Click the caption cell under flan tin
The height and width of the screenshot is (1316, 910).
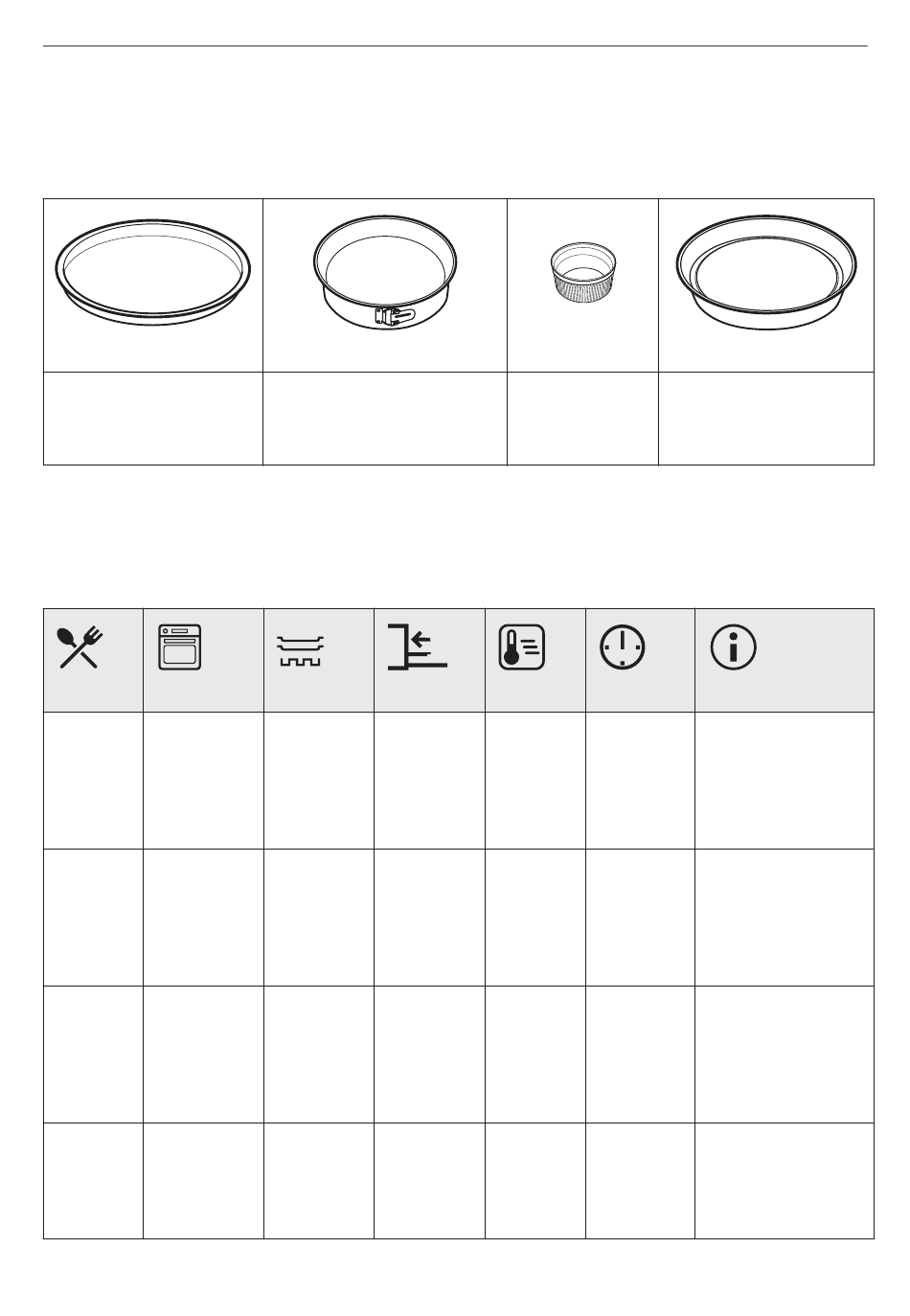766,419
